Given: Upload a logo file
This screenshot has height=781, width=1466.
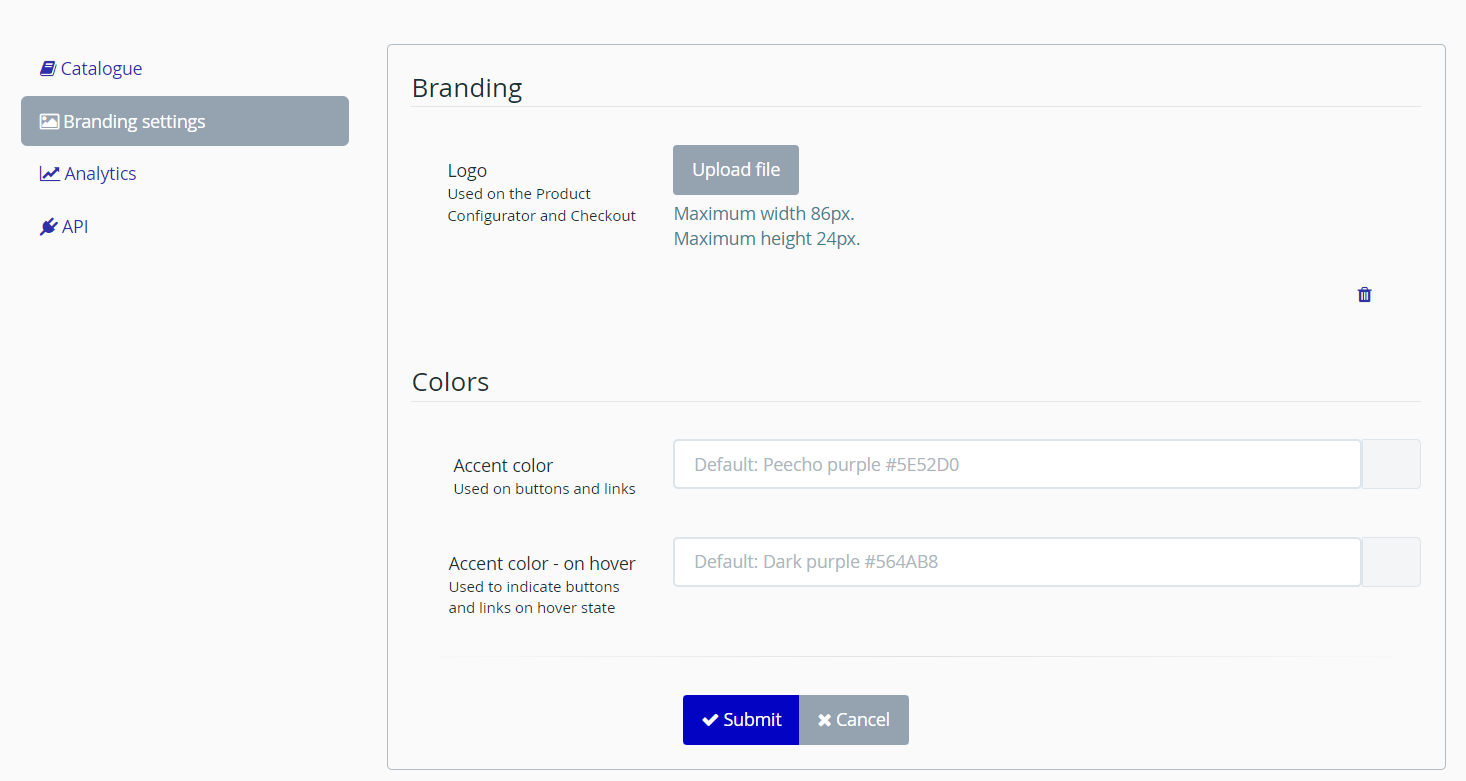Looking at the screenshot, I should click(736, 169).
